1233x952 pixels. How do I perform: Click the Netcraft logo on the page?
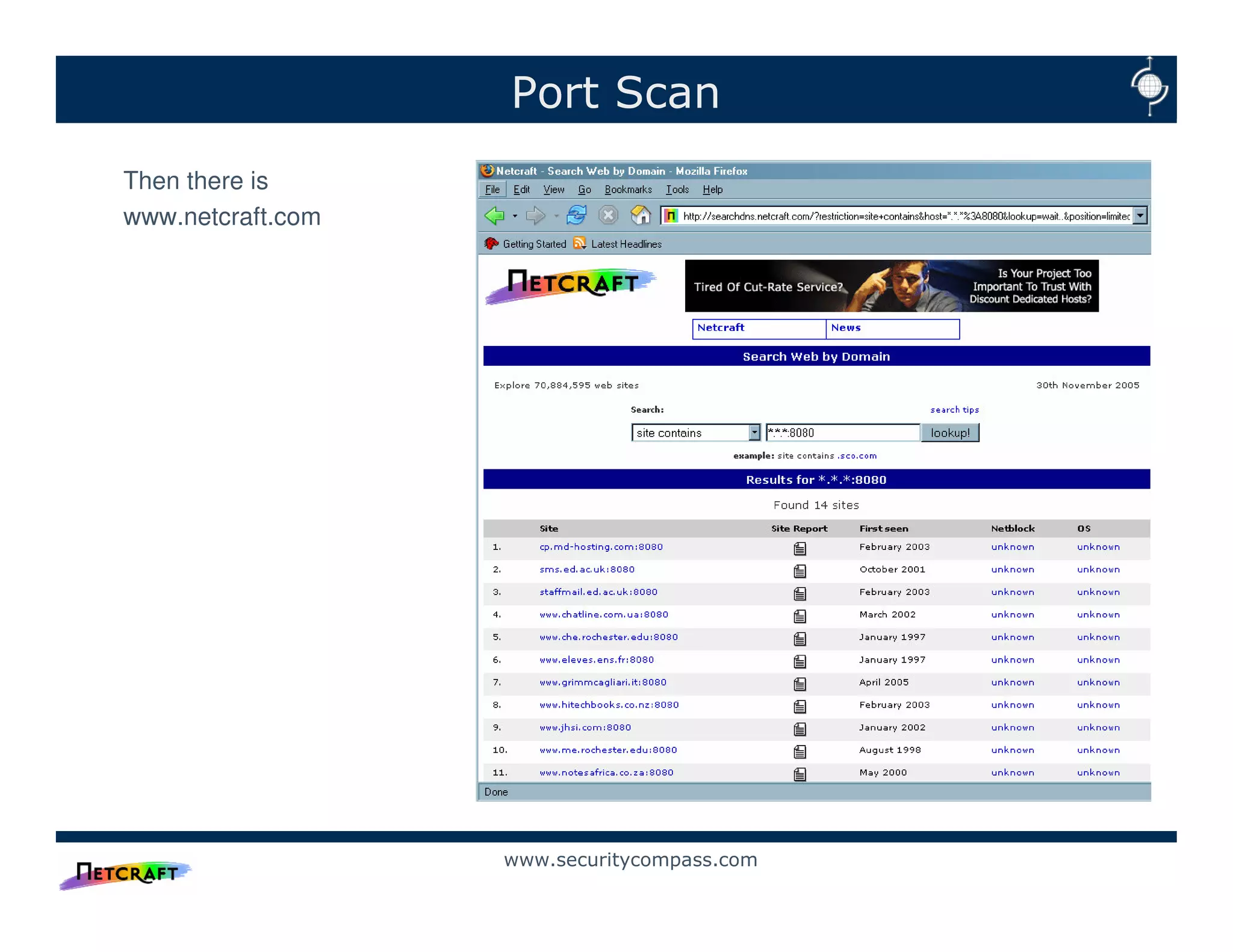pyautogui.click(x=570, y=286)
